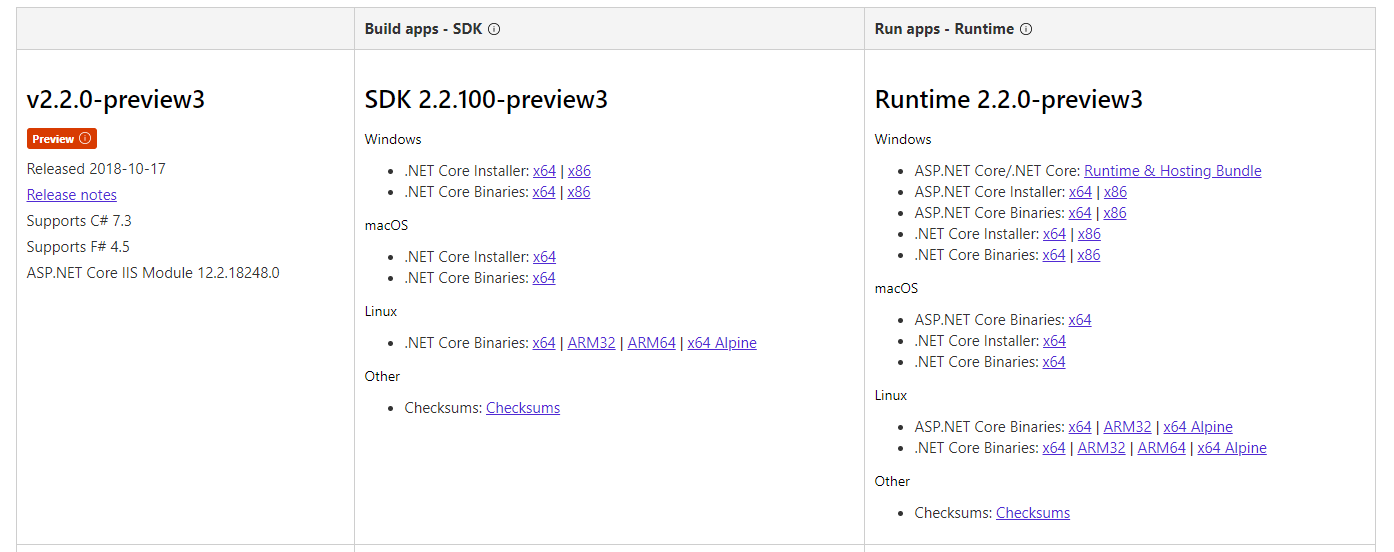This screenshot has height=552, width=1394.
Task: Click the orange Preview badge
Action: click(x=62, y=139)
